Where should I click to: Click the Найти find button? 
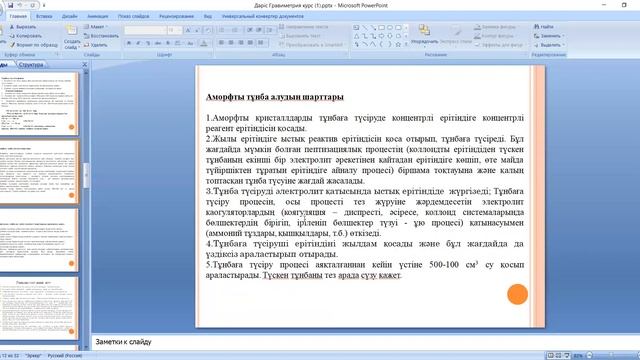click(x=544, y=27)
